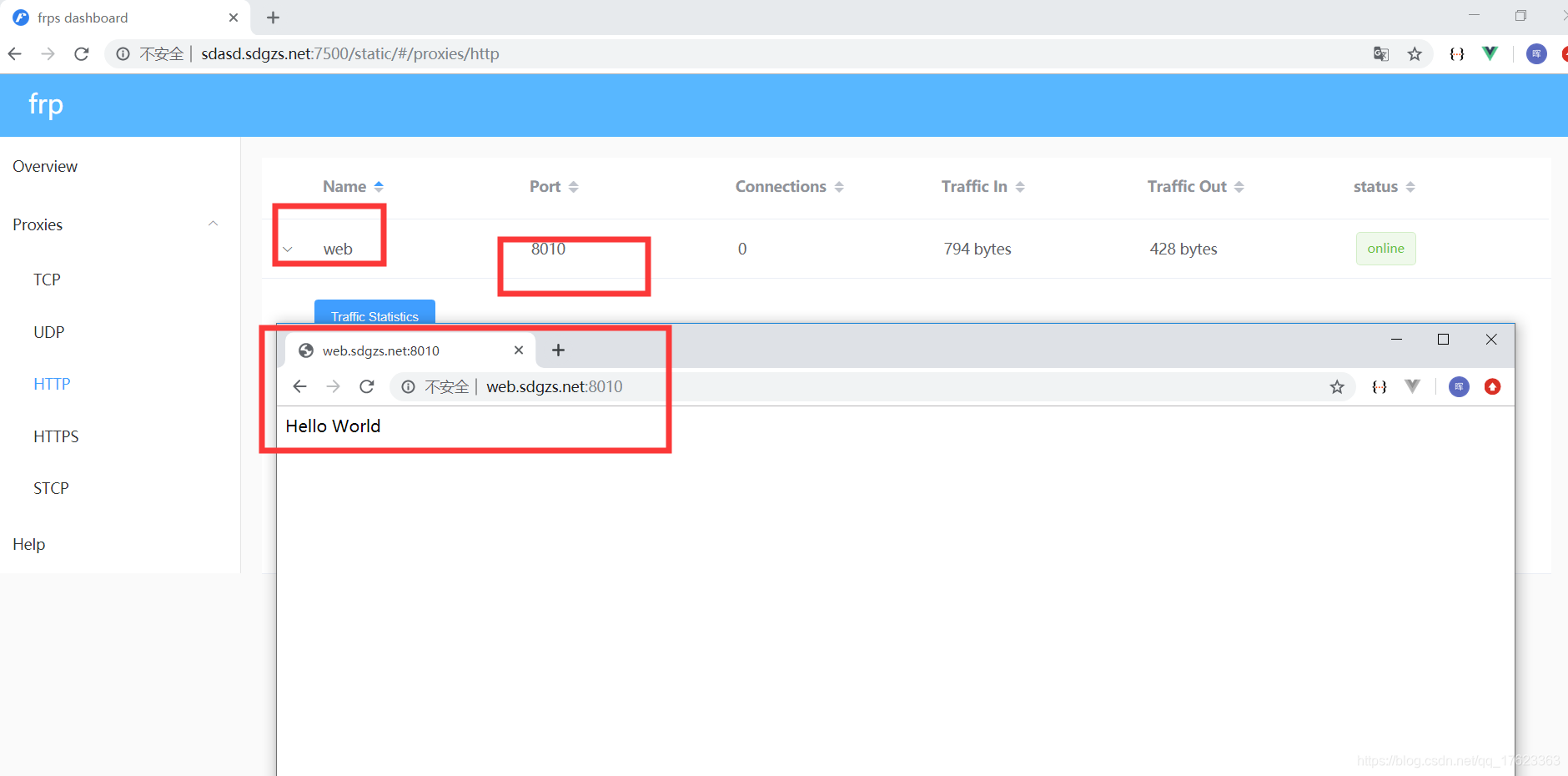Close the web.sdgzs.net browser window

(1491, 340)
